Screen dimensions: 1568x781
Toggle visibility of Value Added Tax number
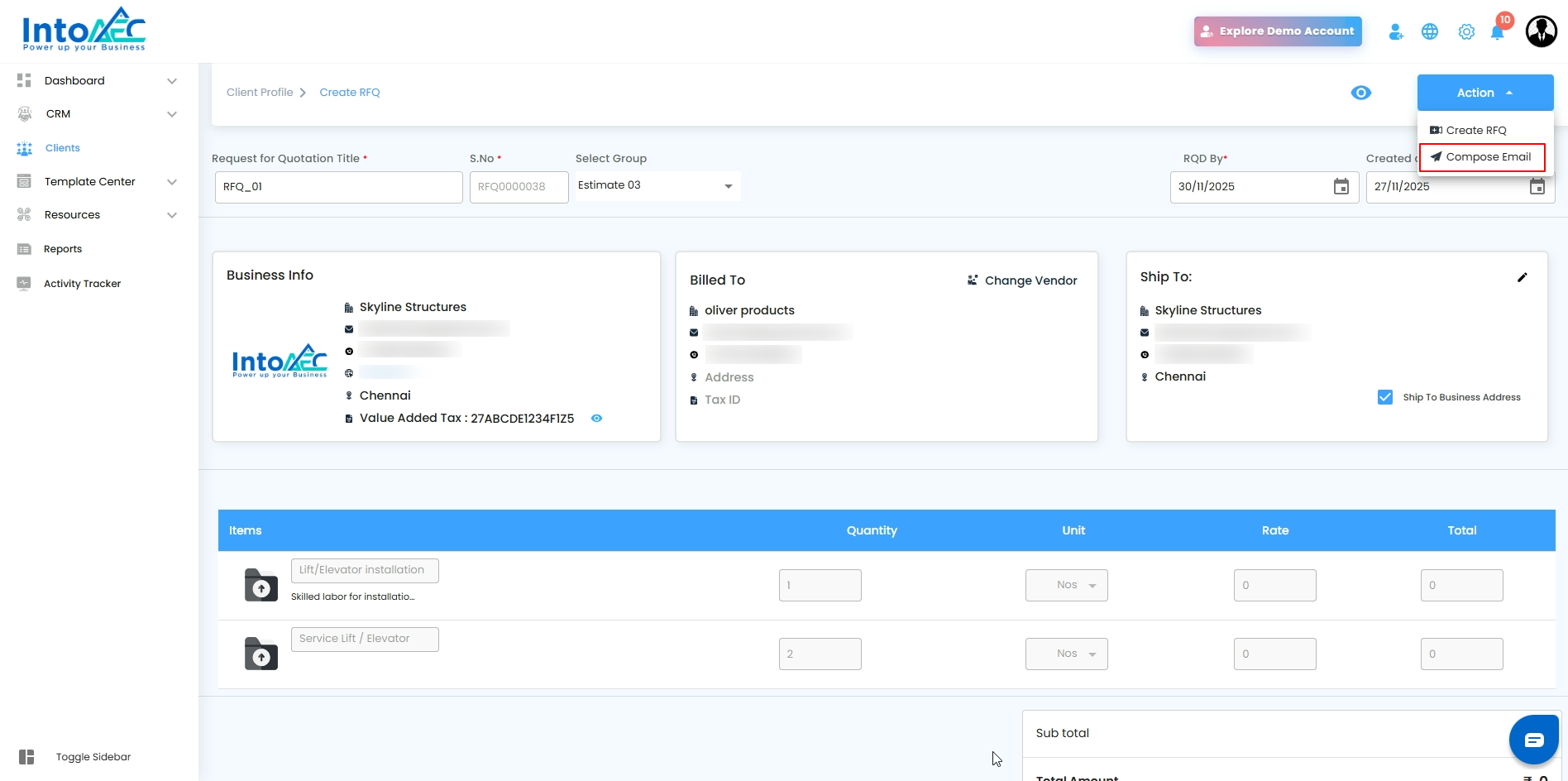[596, 419]
